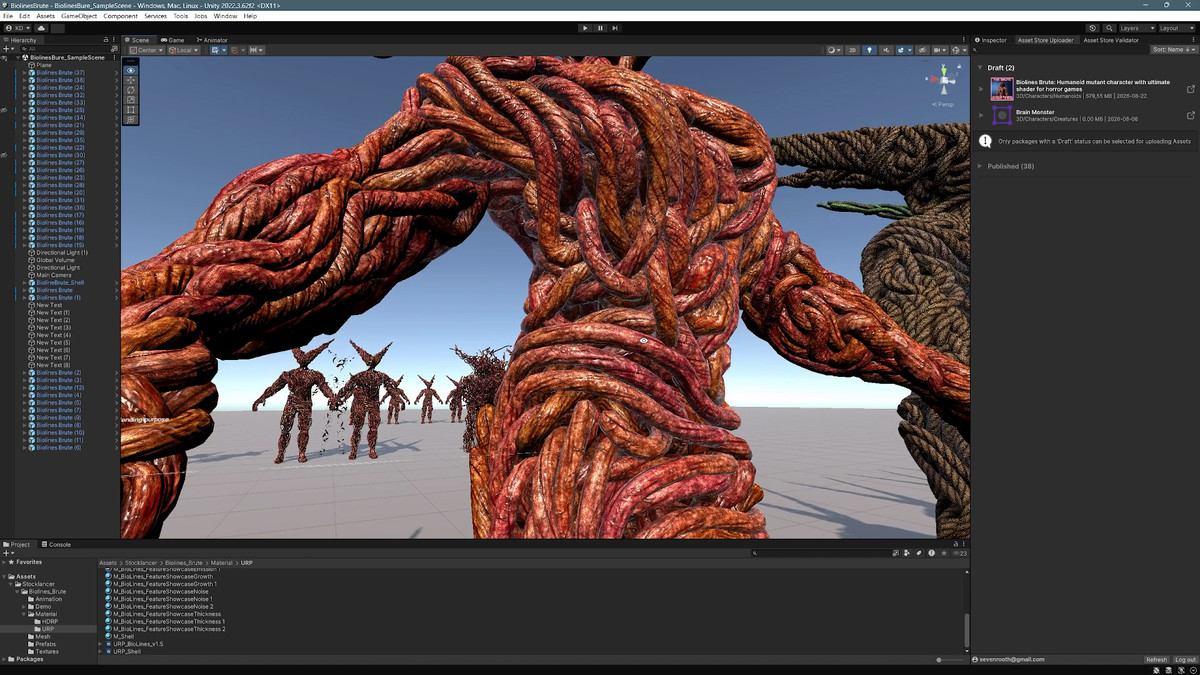Click URP breadcrumb in Project path
This screenshot has height=675, width=1200.
[x=247, y=563]
